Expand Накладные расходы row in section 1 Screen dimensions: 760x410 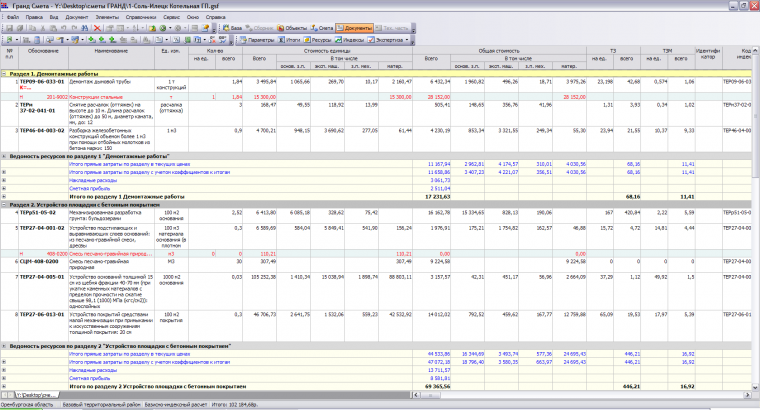click(5, 180)
